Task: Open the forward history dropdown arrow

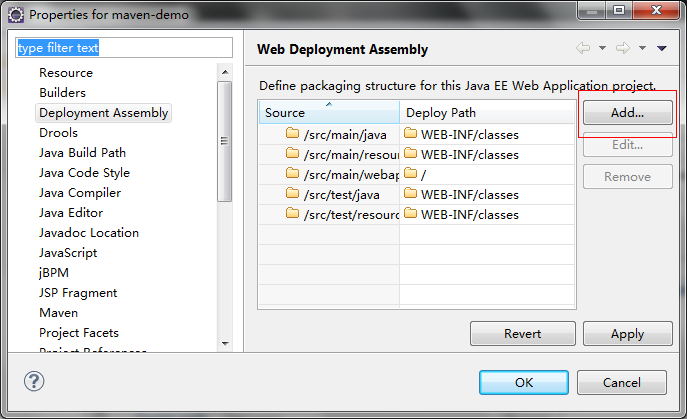Action: click(x=642, y=48)
